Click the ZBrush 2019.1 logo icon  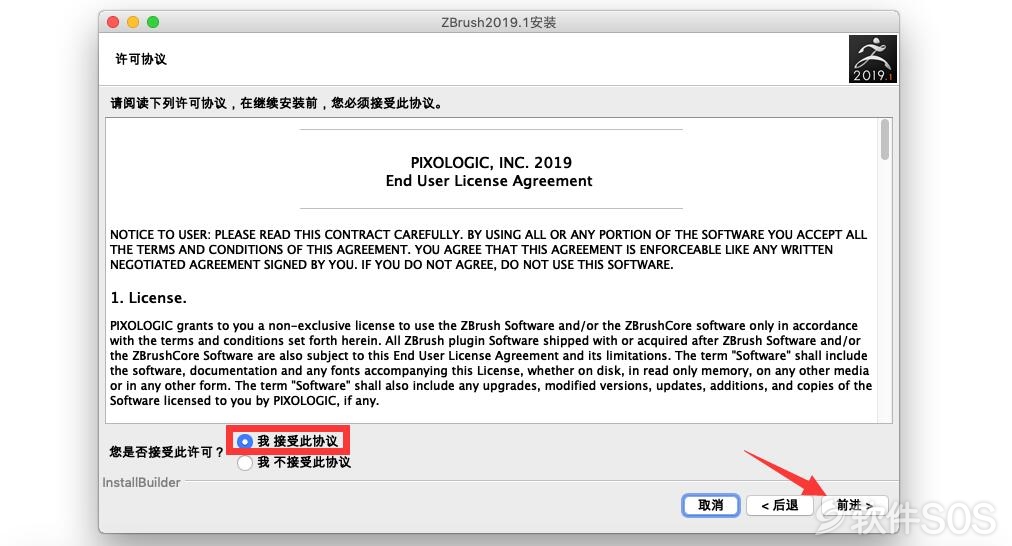873,59
